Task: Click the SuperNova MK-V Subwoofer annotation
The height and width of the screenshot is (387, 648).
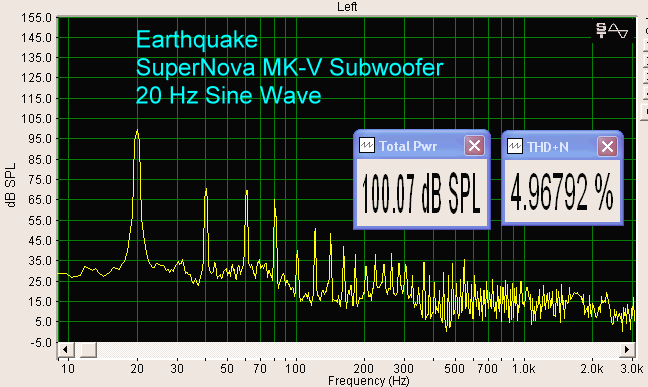Action: [x=289, y=67]
